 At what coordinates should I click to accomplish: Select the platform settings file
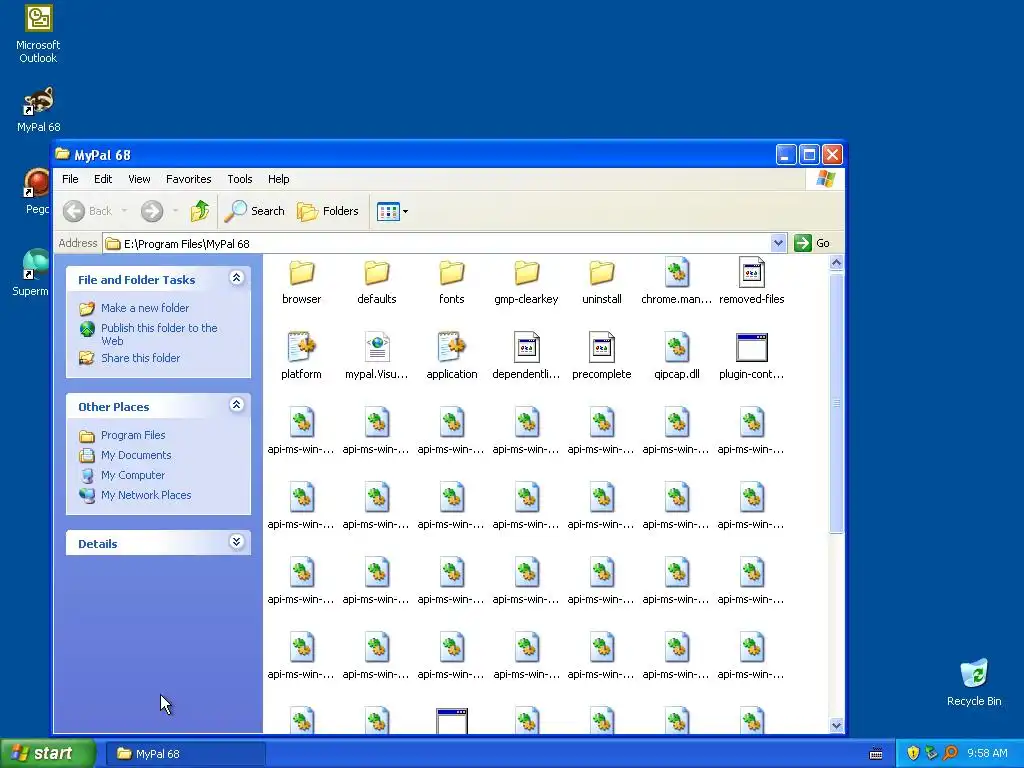click(x=301, y=356)
